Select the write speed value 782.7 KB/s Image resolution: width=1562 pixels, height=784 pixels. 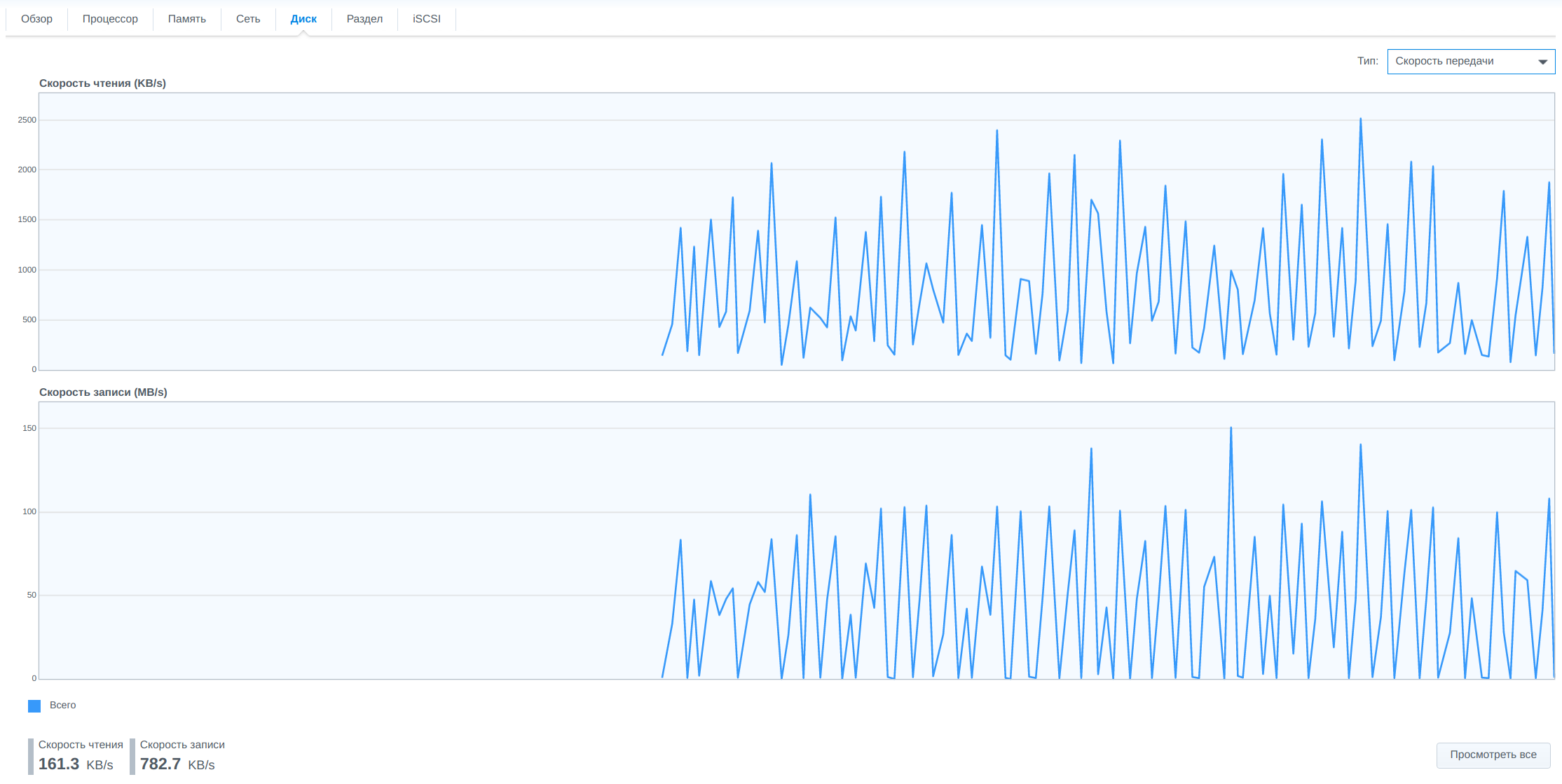coord(177,764)
